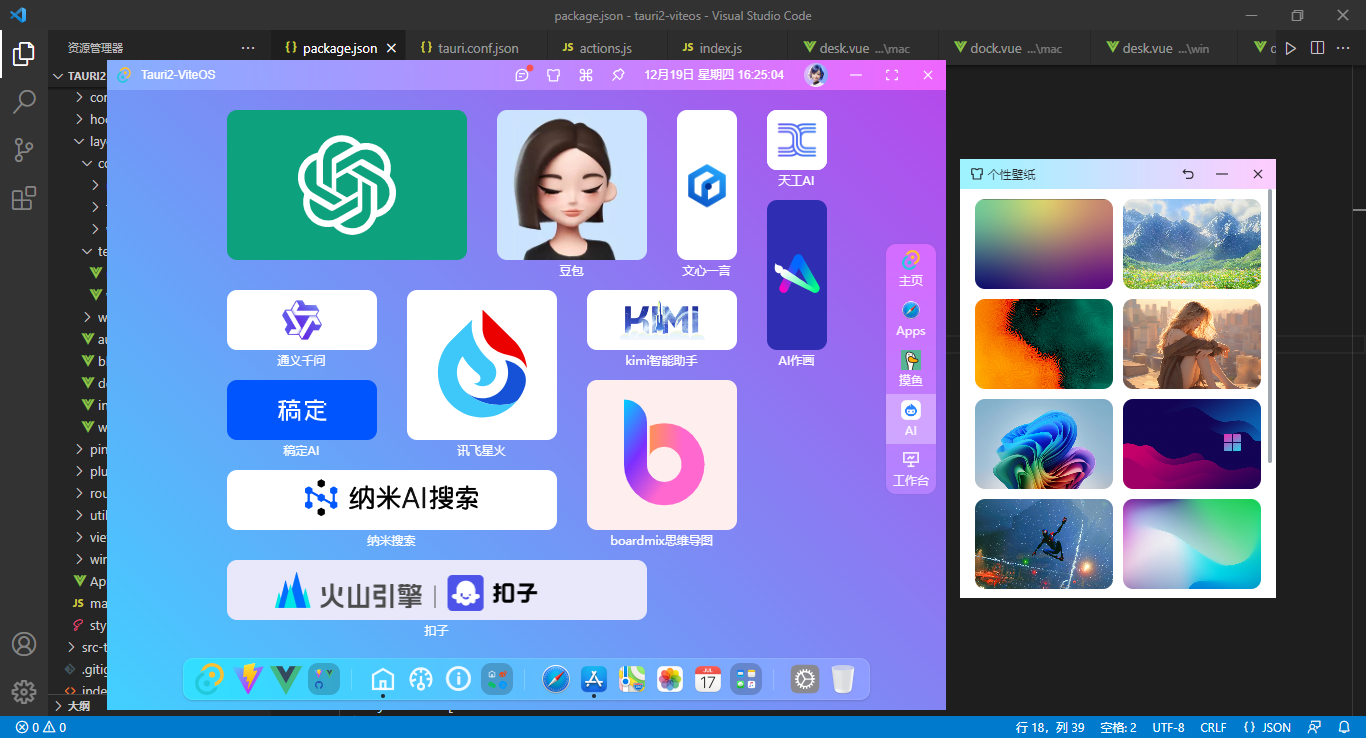Click the trash can in the dock

[x=844, y=679]
